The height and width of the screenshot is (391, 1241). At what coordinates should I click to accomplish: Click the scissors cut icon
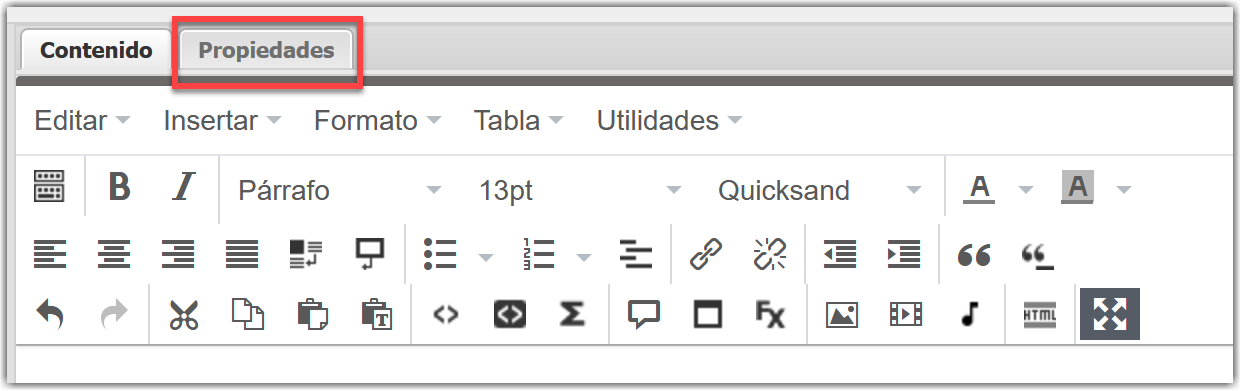tap(183, 314)
